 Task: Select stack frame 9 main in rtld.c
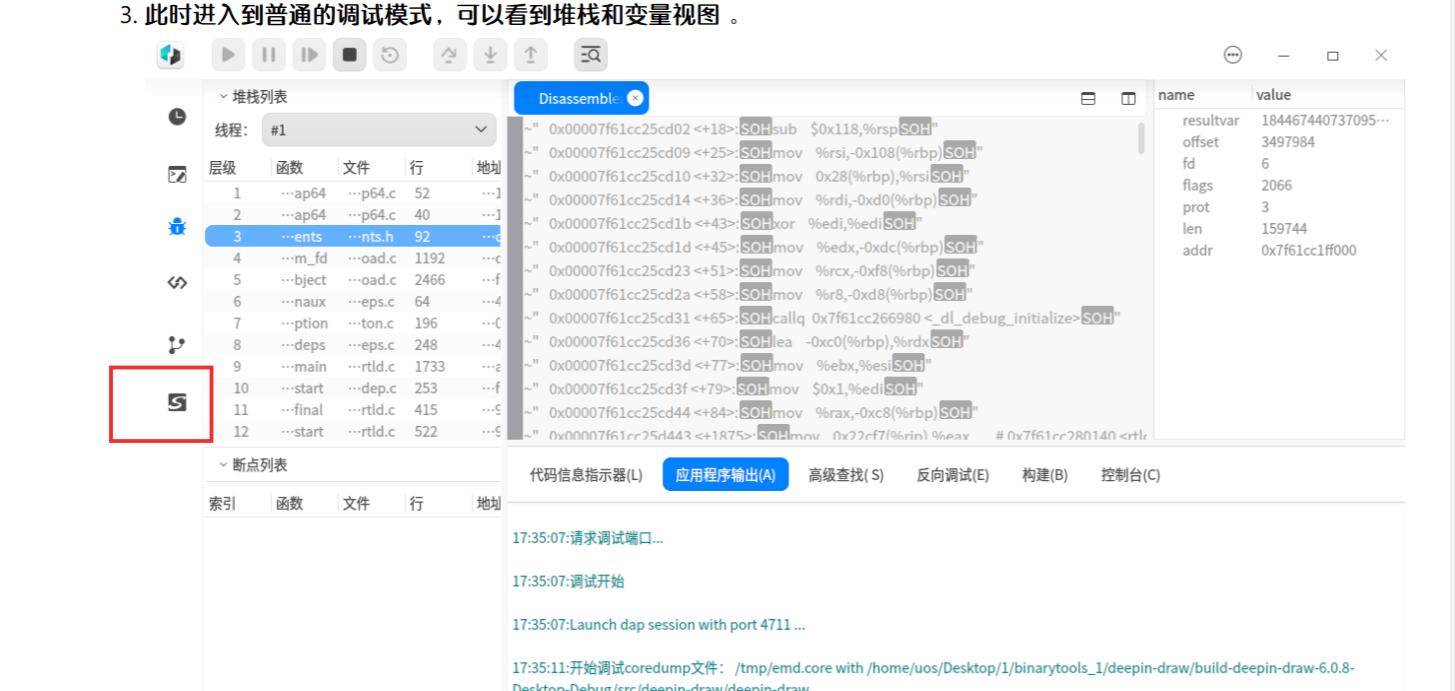pyautogui.click(x=353, y=367)
